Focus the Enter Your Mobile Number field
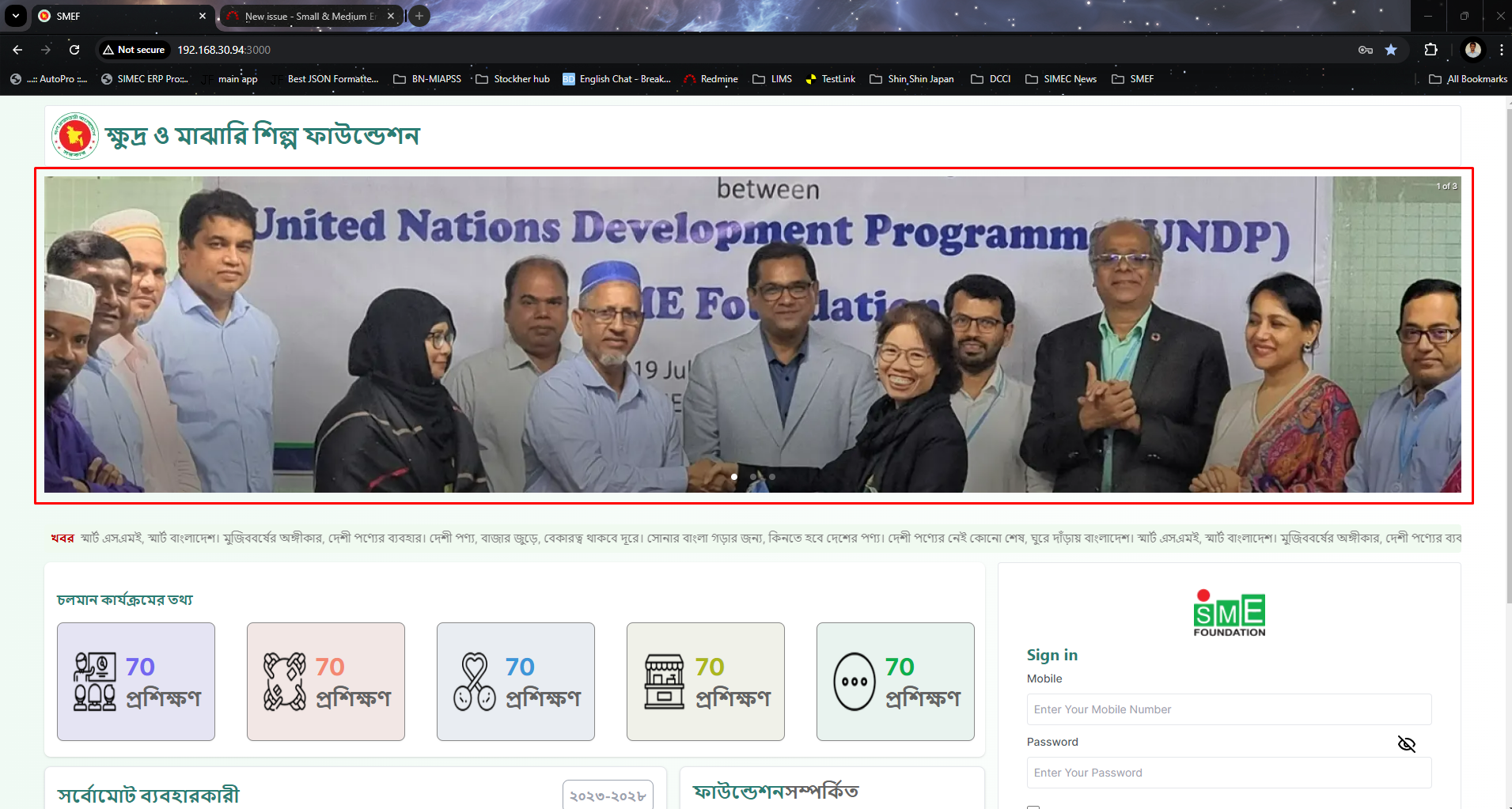Image resolution: width=1512 pixels, height=809 pixels. pyautogui.click(x=1229, y=709)
